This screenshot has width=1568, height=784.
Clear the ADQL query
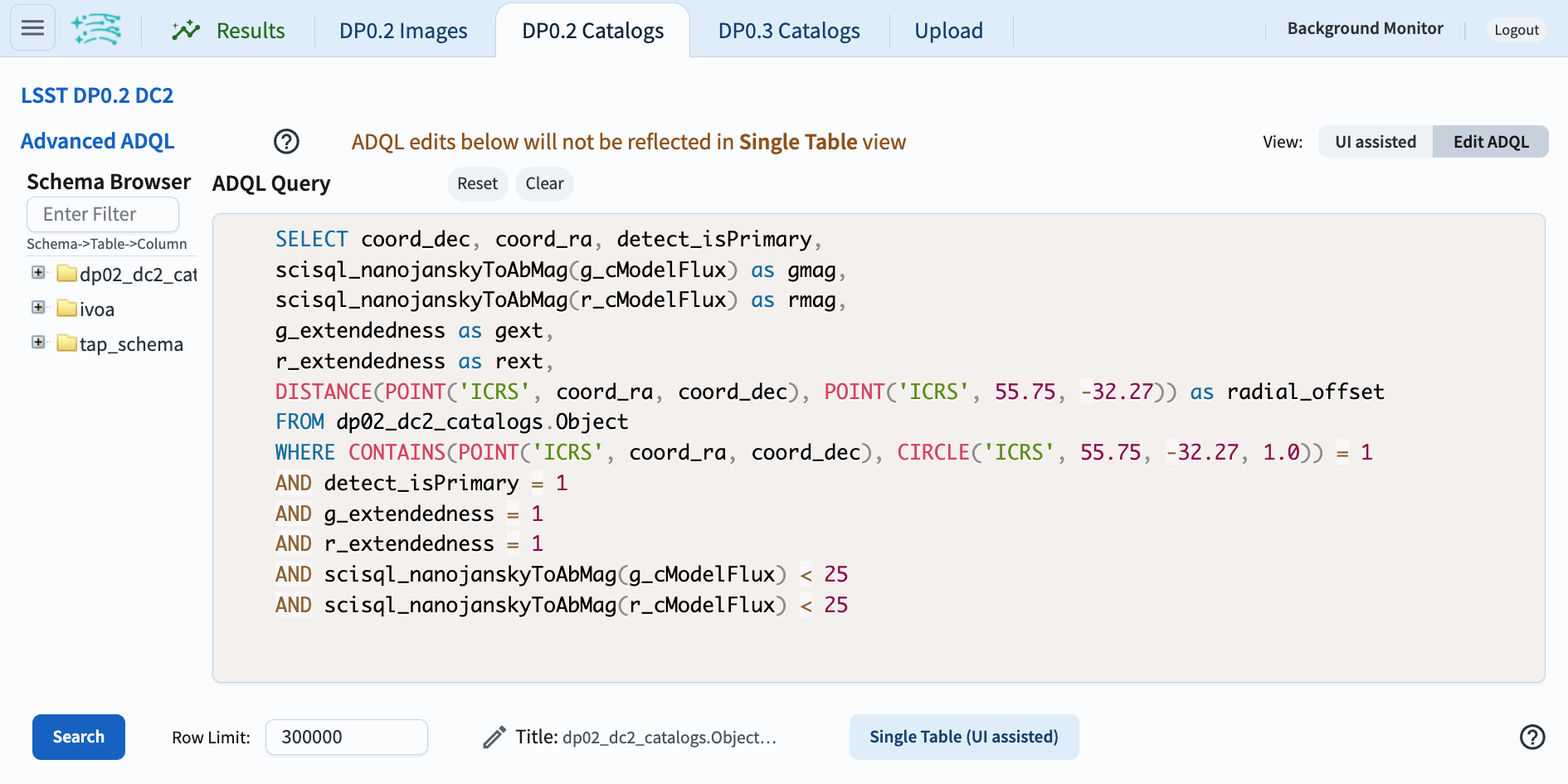coord(544,183)
